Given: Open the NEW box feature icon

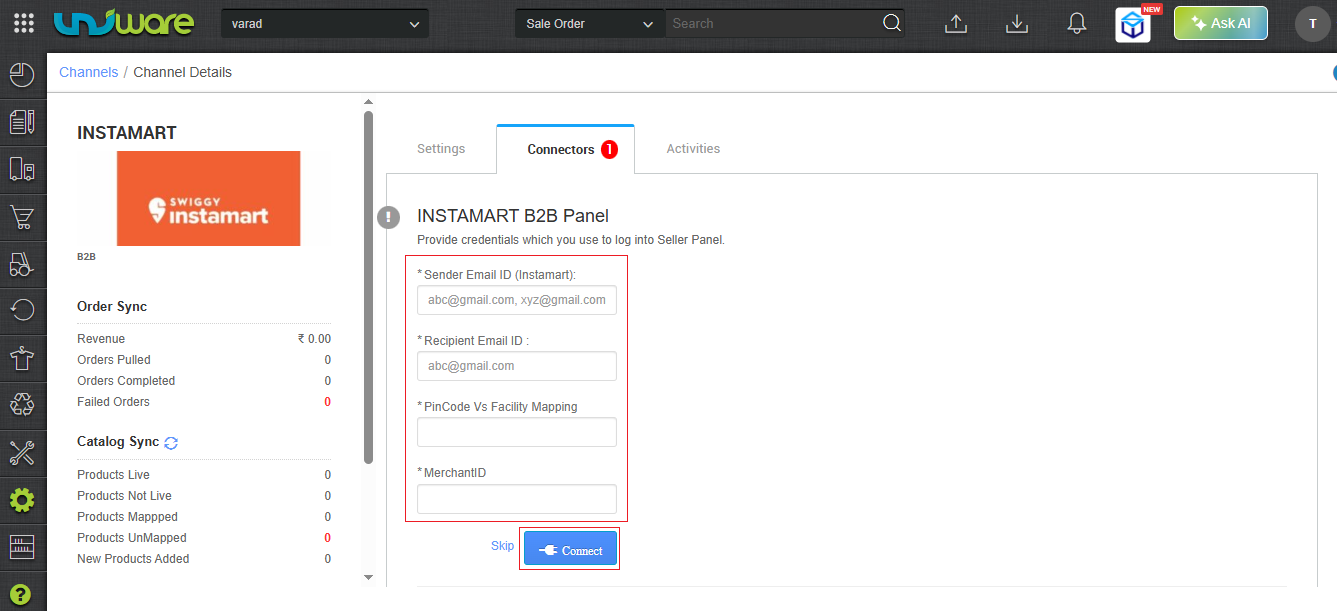Looking at the screenshot, I should 1134,25.
